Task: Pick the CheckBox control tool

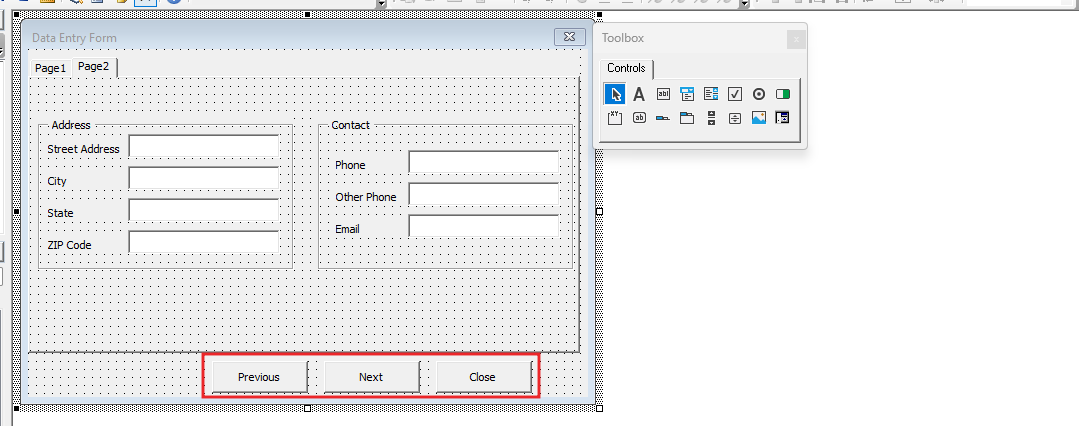Action: 735,94
